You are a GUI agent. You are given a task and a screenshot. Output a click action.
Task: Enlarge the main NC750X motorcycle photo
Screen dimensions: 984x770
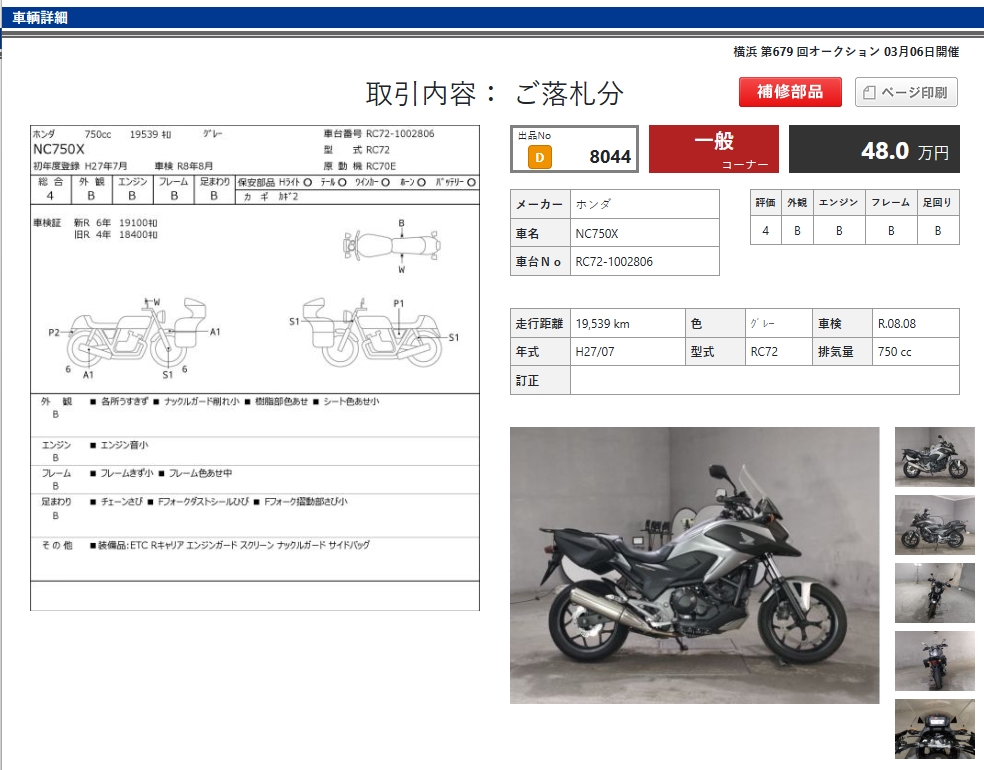tap(694, 565)
